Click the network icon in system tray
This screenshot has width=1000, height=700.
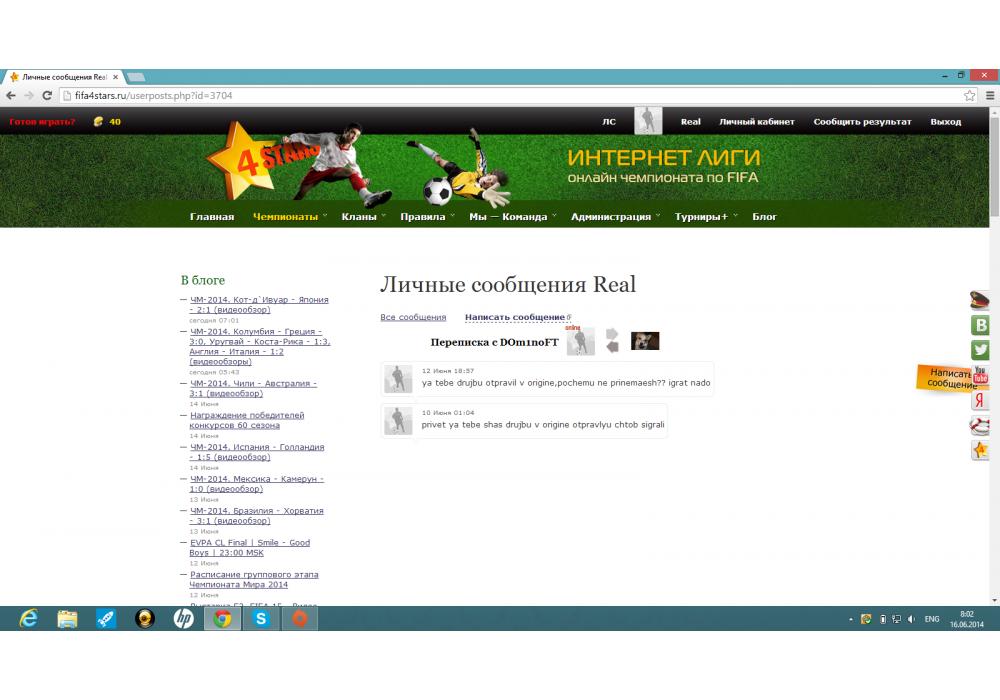[x=897, y=619]
